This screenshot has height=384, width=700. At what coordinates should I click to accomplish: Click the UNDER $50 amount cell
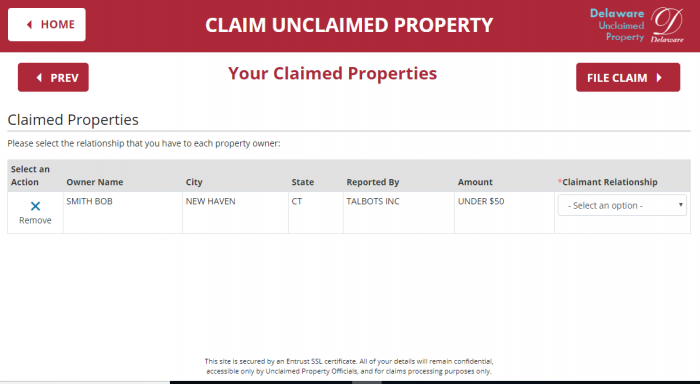504,213
